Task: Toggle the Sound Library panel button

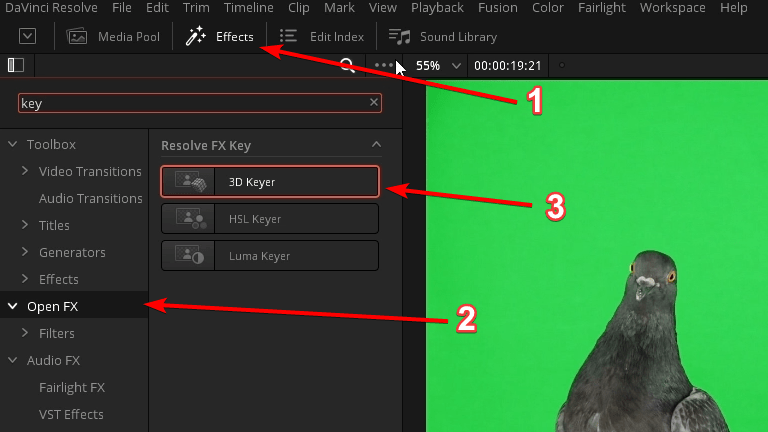Action: pos(443,37)
